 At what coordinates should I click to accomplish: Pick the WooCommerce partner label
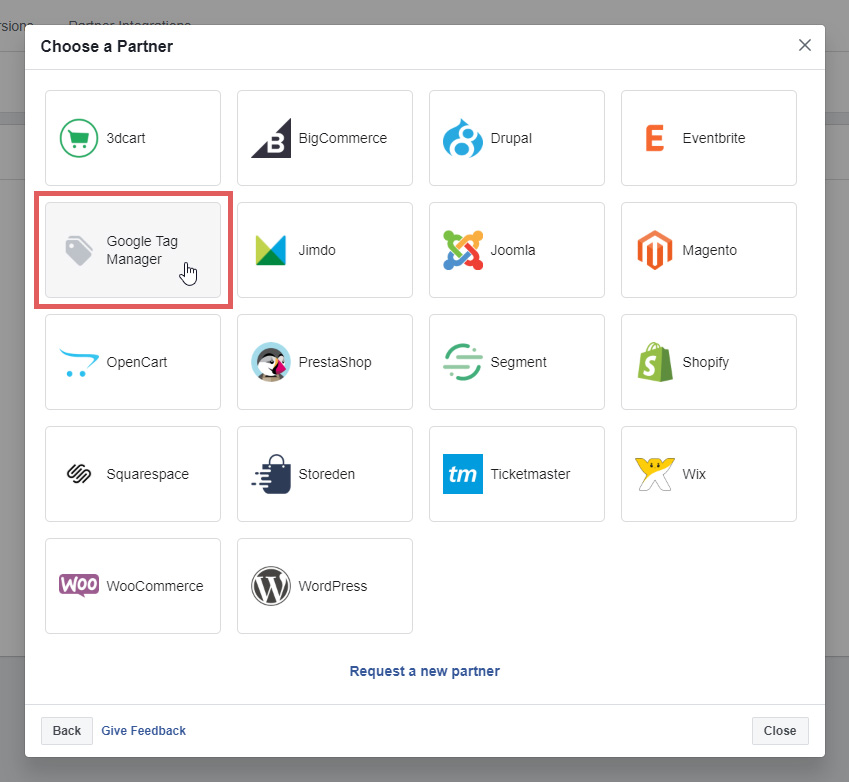(x=155, y=586)
